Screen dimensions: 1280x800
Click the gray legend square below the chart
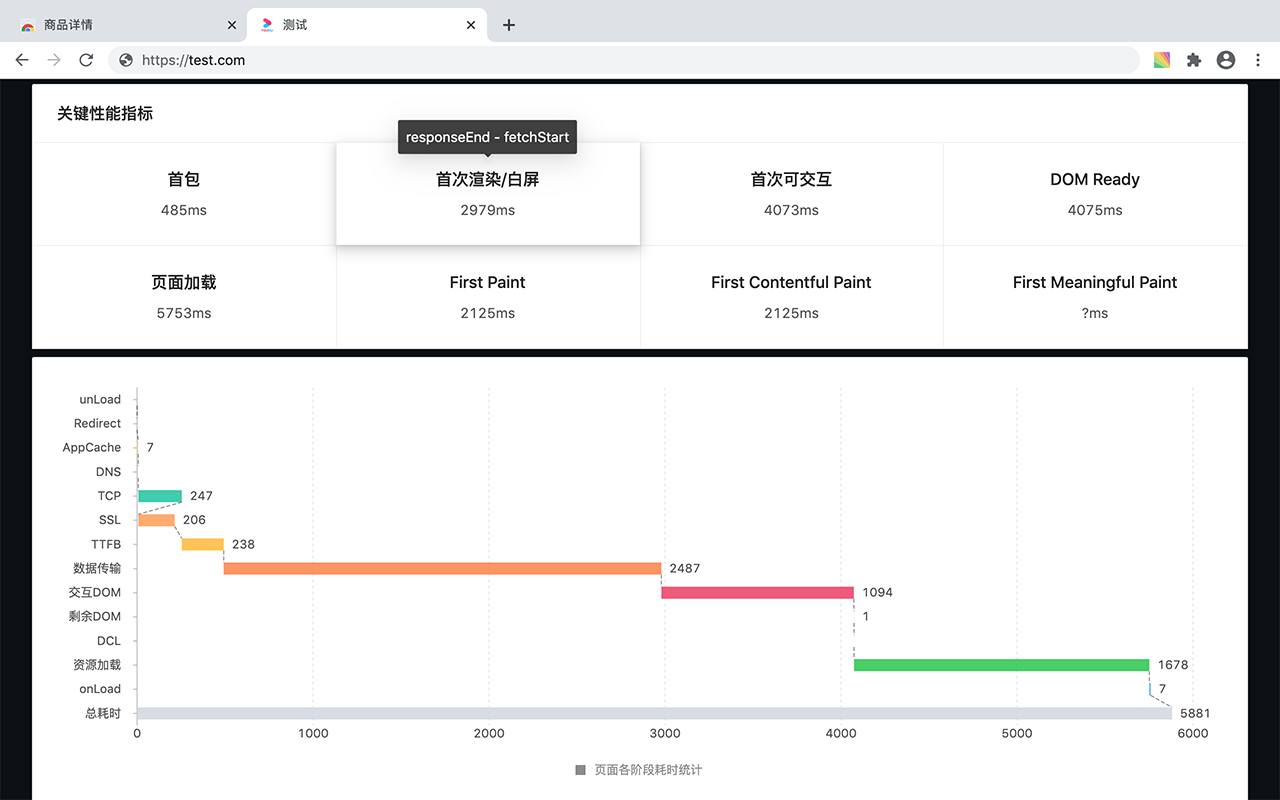click(580, 770)
